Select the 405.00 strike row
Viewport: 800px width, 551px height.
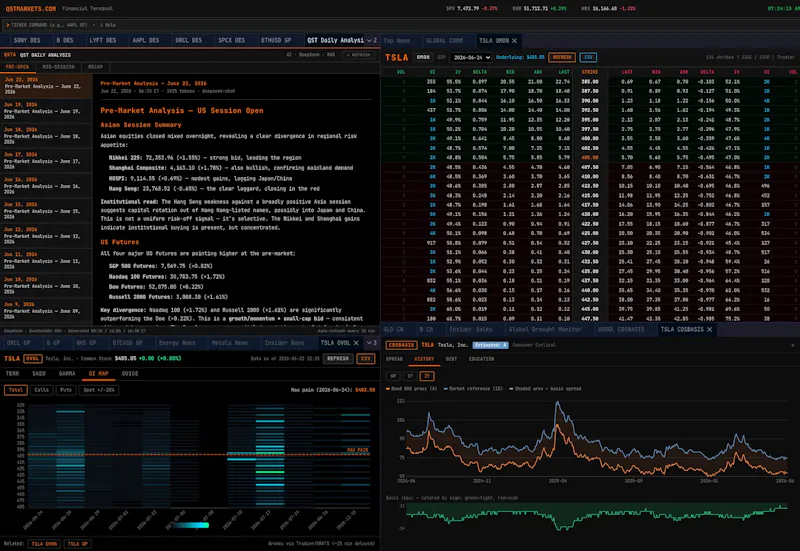click(x=590, y=158)
